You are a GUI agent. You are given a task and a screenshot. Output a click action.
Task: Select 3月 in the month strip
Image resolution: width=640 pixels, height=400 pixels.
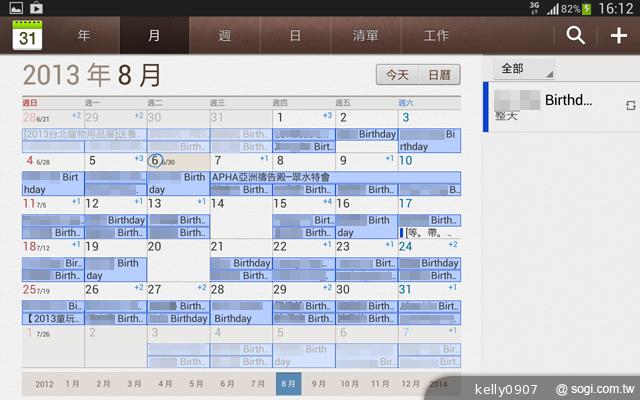point(134,384)
